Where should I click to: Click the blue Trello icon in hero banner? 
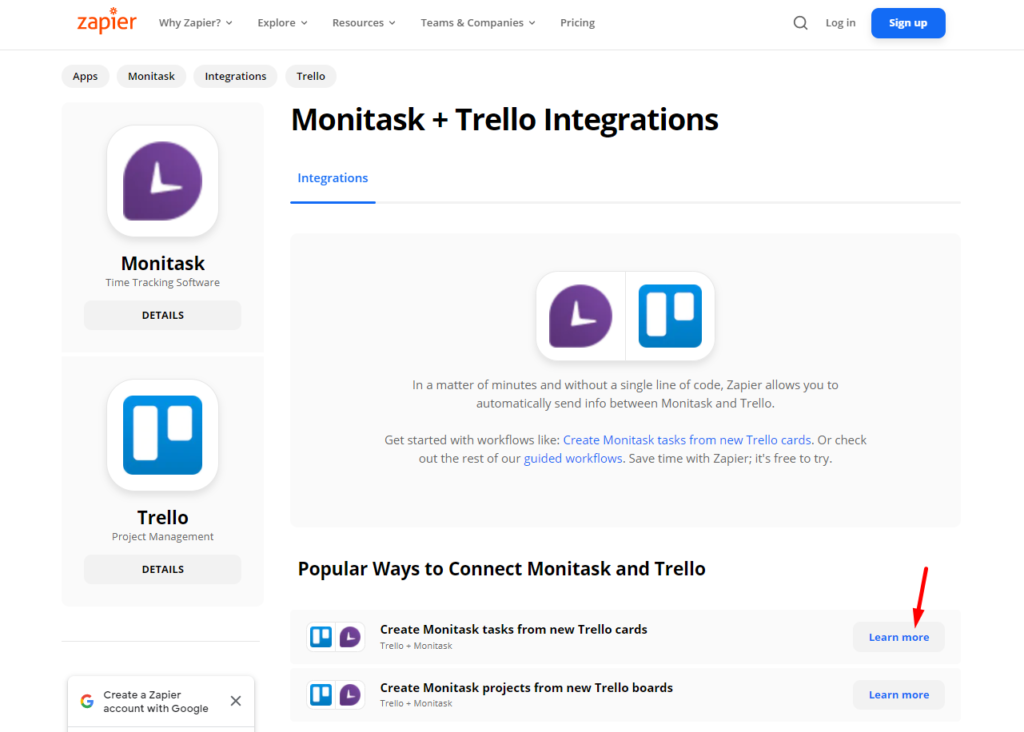(670, 316)
